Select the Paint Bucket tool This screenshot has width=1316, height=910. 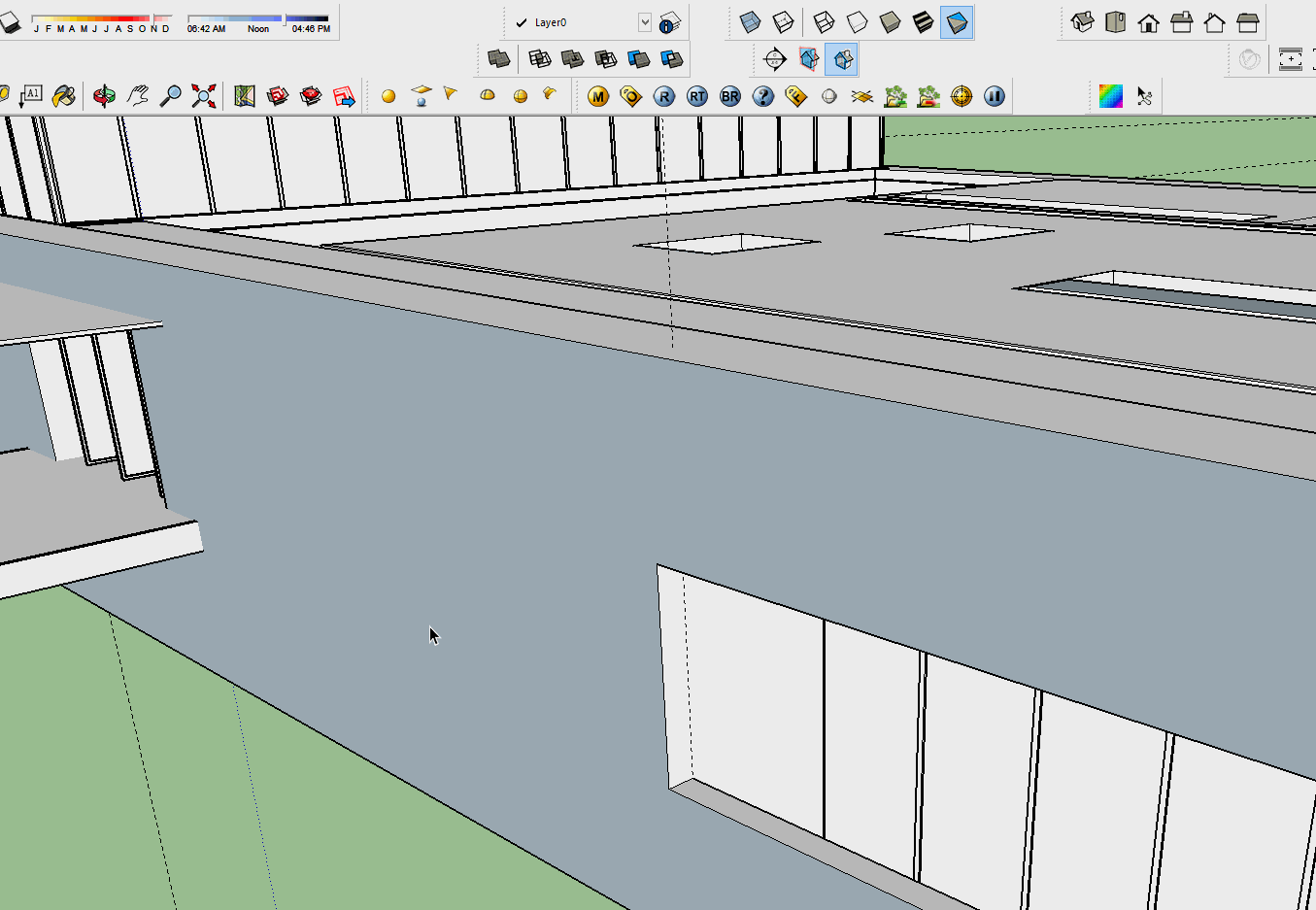pos(64,96)
